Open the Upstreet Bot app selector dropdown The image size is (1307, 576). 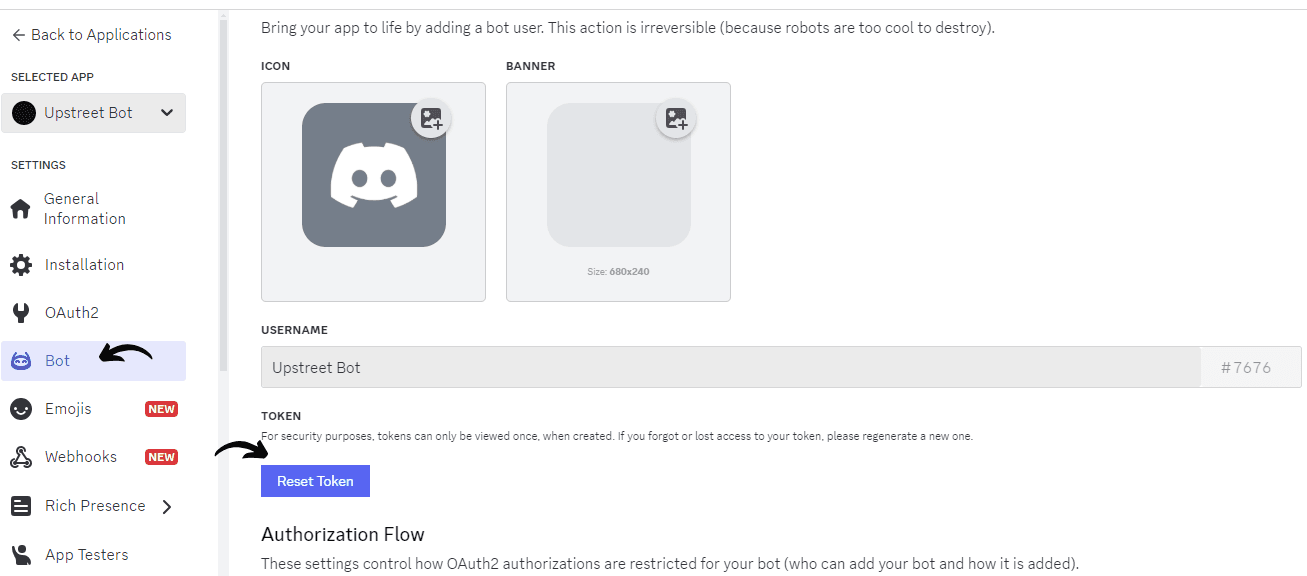[x=94, y=113]
